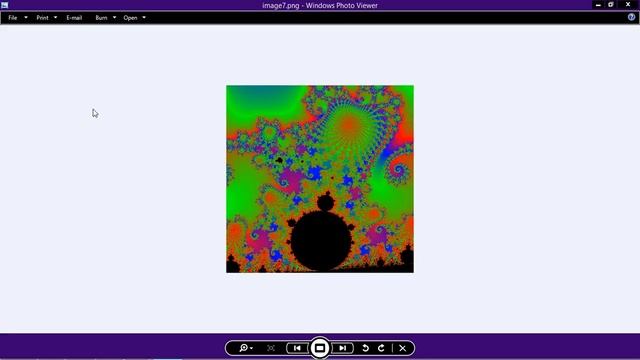Expand the File menu dropdown arrow
Screen dimensions: 640x360
(x=26, y=18)
